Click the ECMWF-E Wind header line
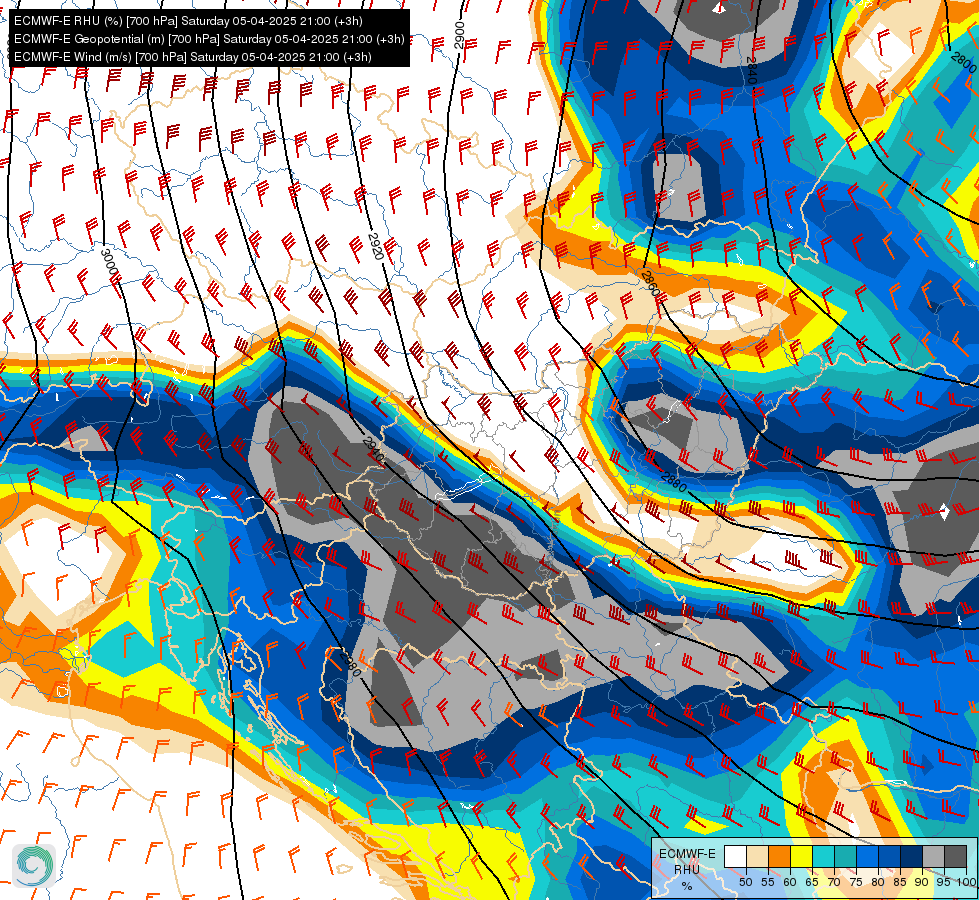Screen dimensions: 979x900 coord(193,57)
